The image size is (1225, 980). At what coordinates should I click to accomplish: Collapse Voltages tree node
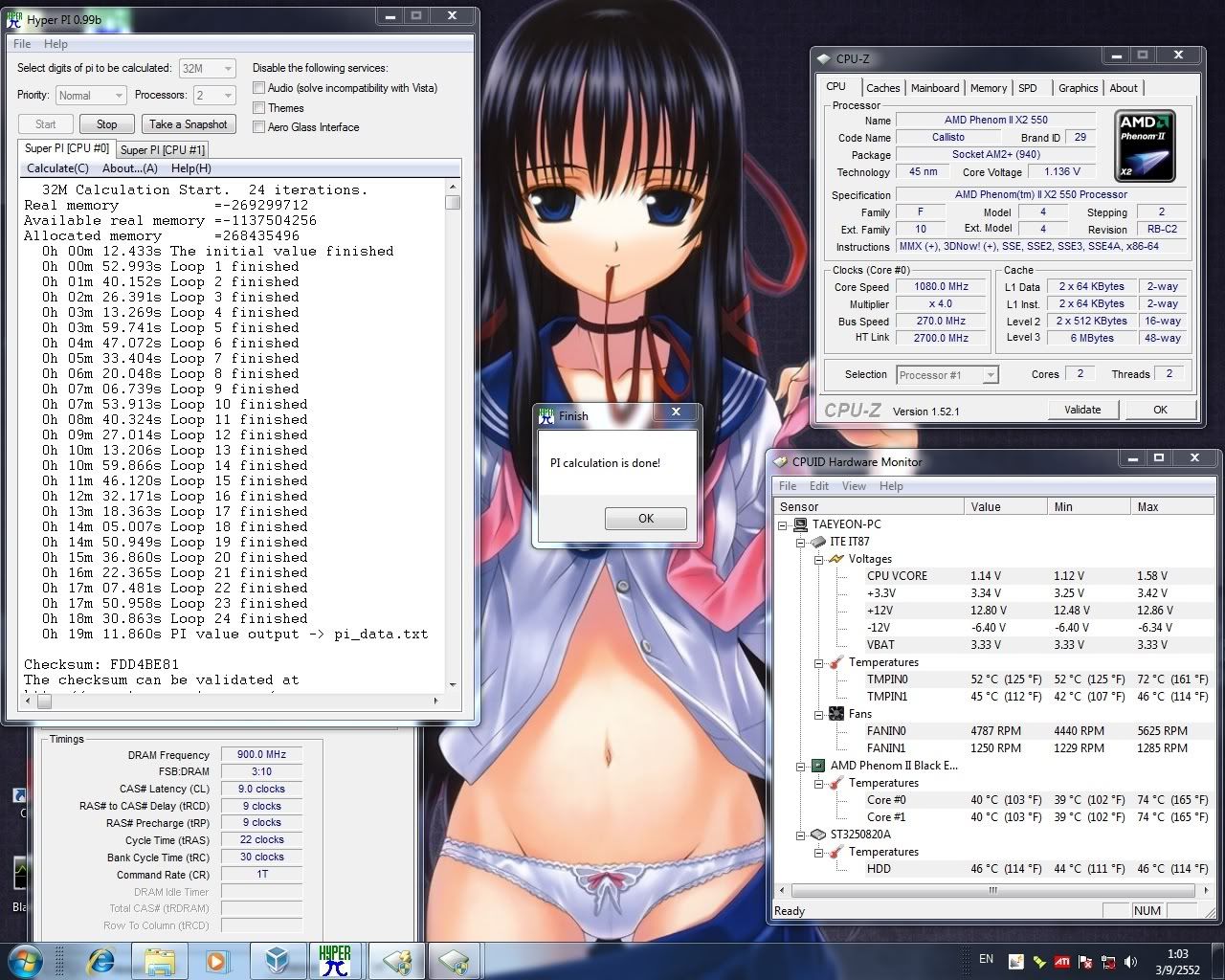point(819,559)
